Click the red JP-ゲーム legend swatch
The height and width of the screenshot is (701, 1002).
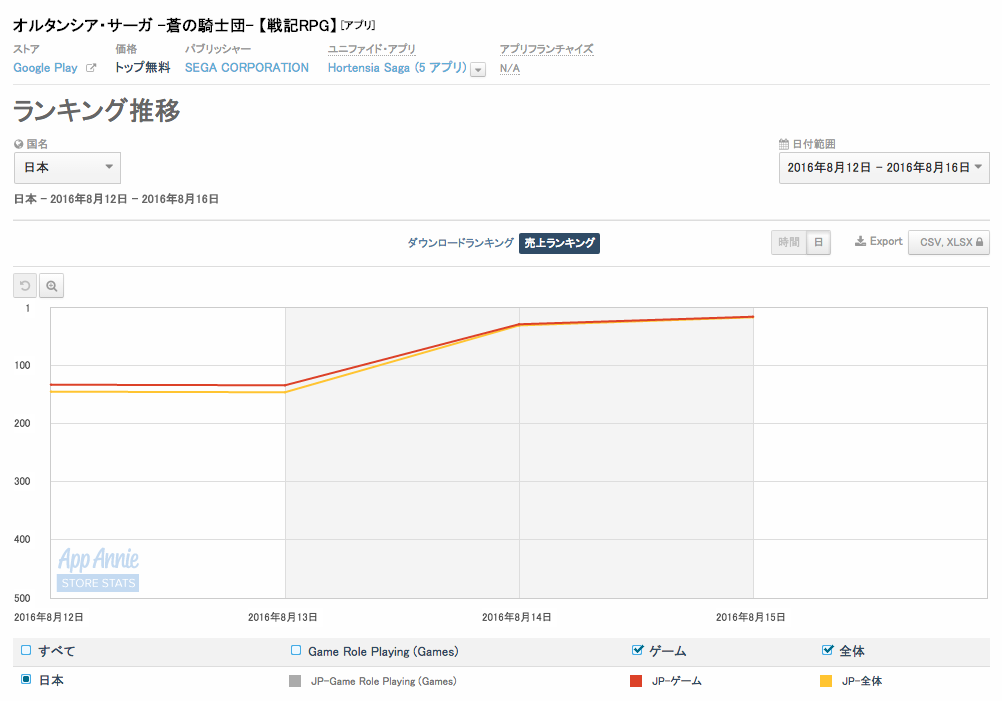tap(635, 681)
